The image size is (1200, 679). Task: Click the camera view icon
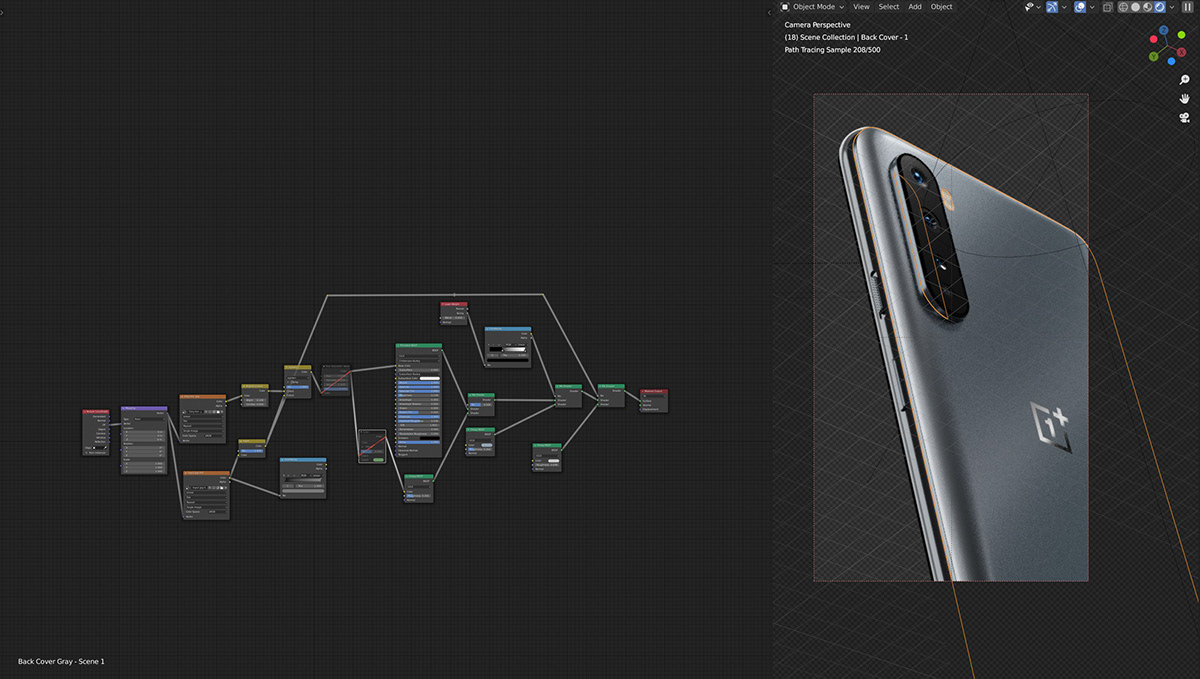click(x=1184, y=118)
